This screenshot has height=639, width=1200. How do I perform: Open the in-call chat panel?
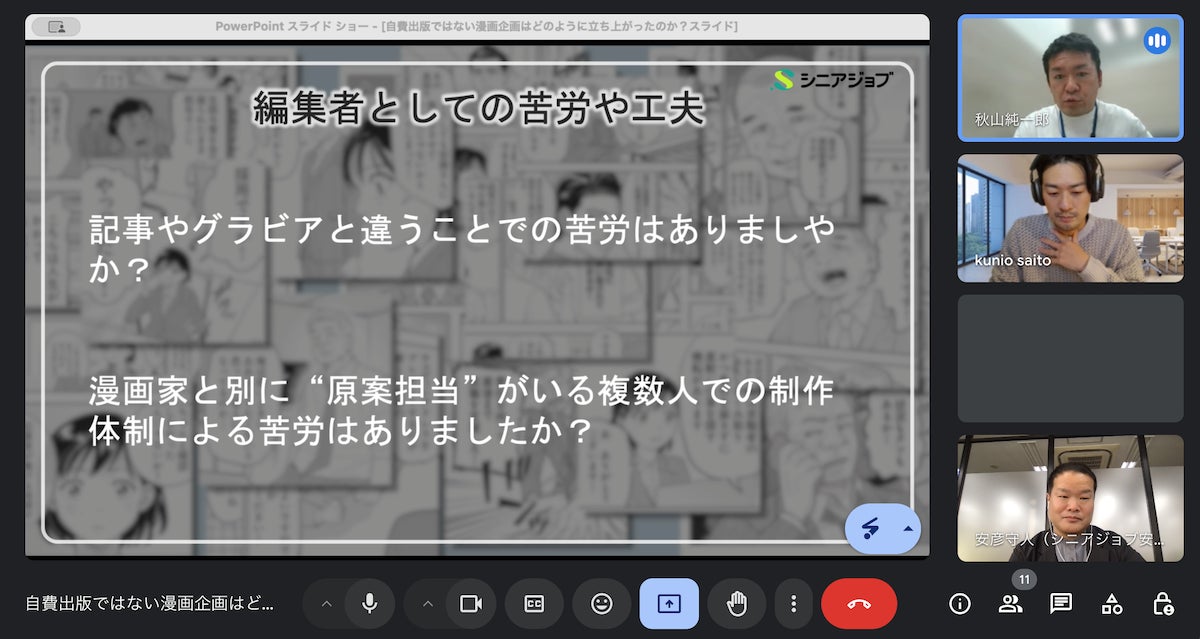coord(1061,603)
